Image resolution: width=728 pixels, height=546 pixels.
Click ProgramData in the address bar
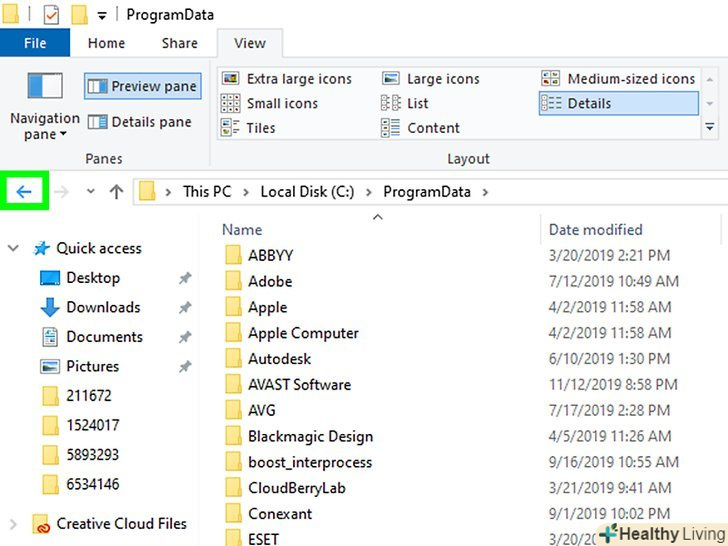(427, 191)
